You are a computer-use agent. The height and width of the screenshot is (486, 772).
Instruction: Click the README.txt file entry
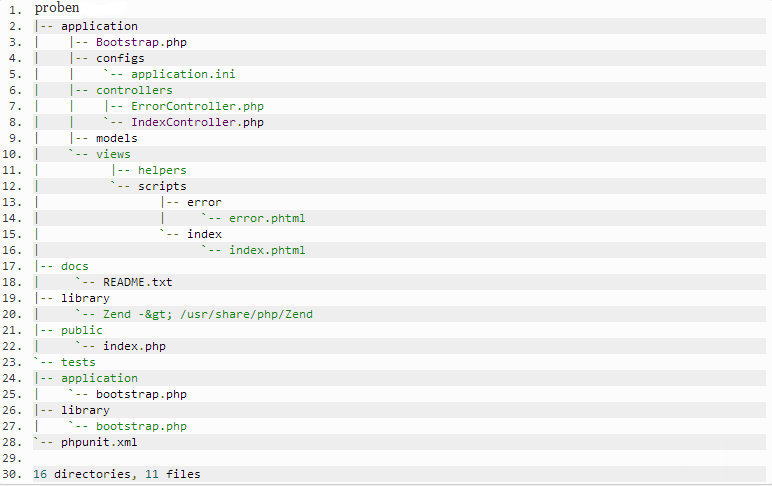coord(137,282)
